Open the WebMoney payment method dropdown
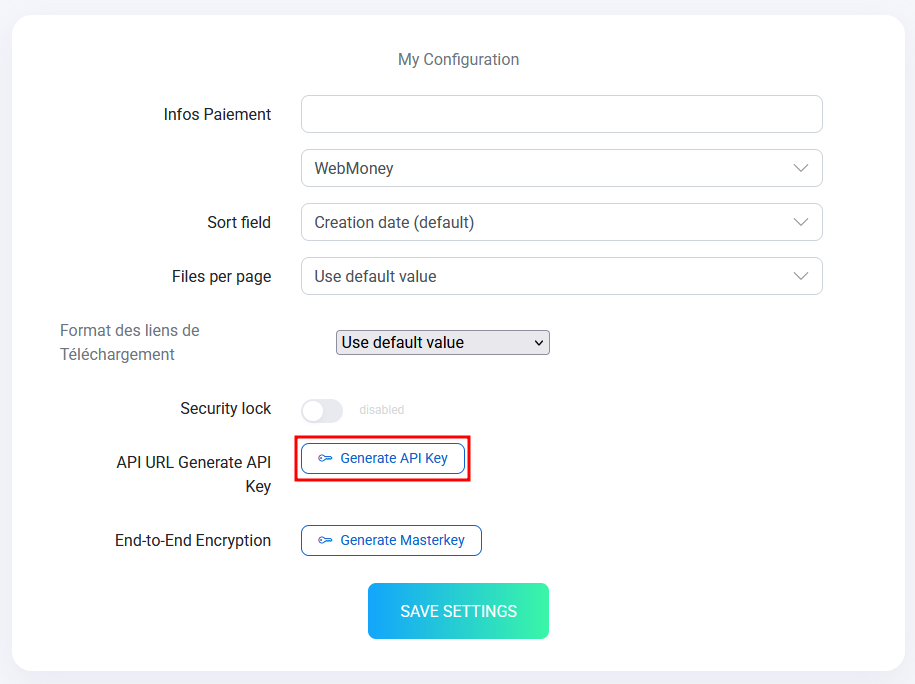The image size is (915, 684). click(561, 168)
